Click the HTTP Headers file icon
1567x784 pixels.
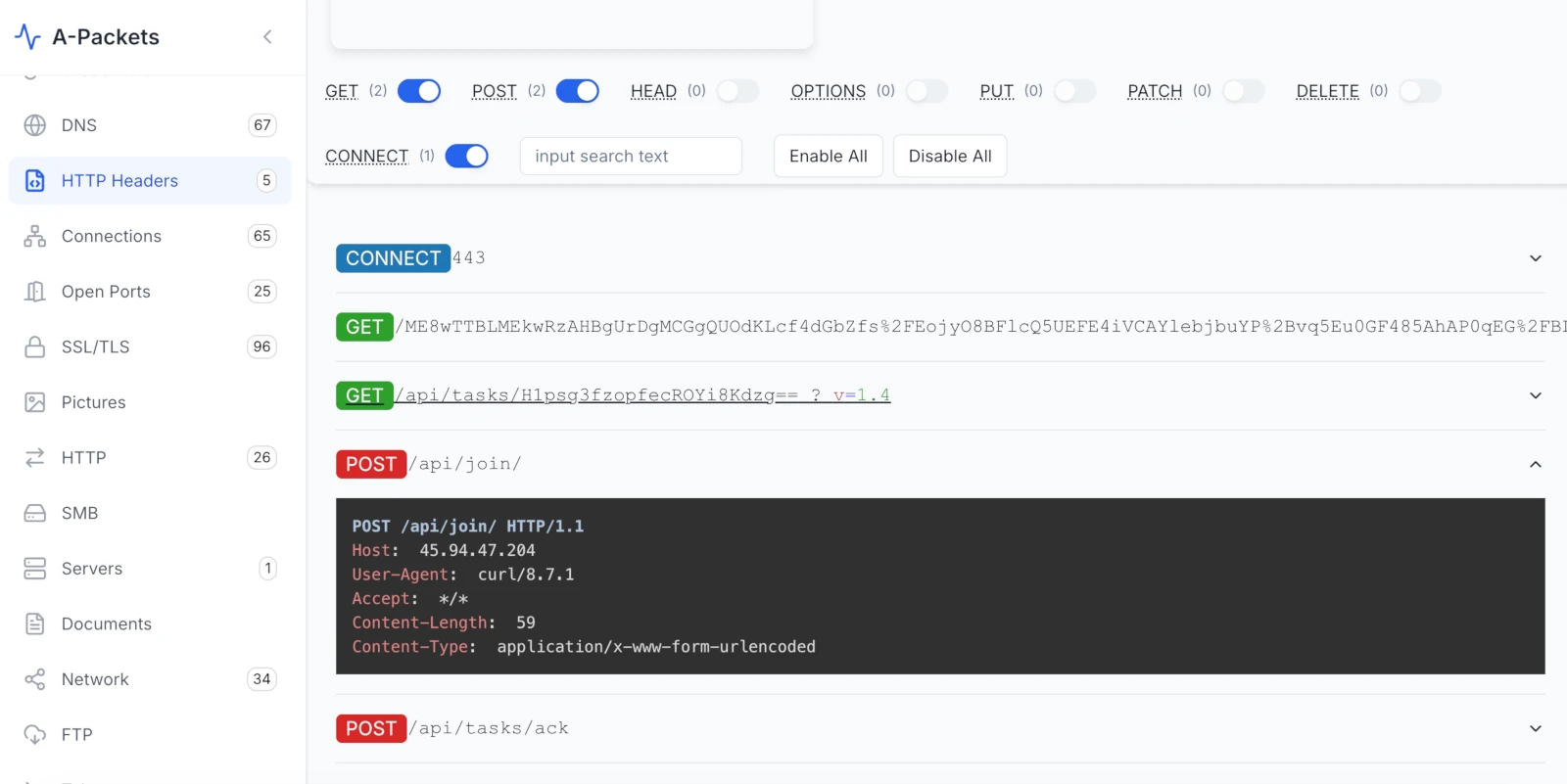(35, 181)
